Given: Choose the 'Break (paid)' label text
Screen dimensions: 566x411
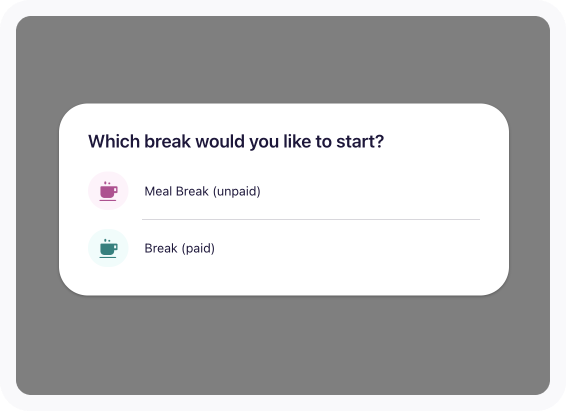Looking at the screenshot, I should coord(179,248).
